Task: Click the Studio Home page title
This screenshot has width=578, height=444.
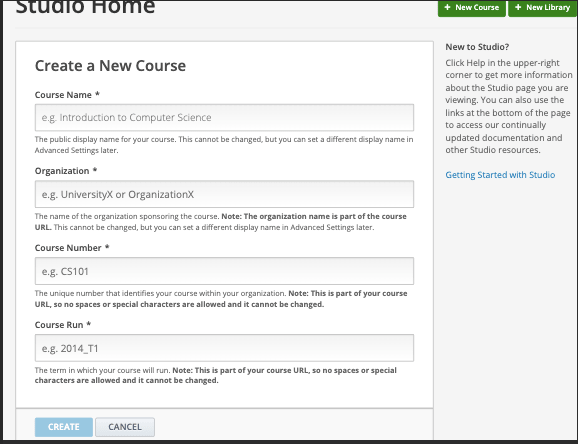Action: click(x=85, y=7)
